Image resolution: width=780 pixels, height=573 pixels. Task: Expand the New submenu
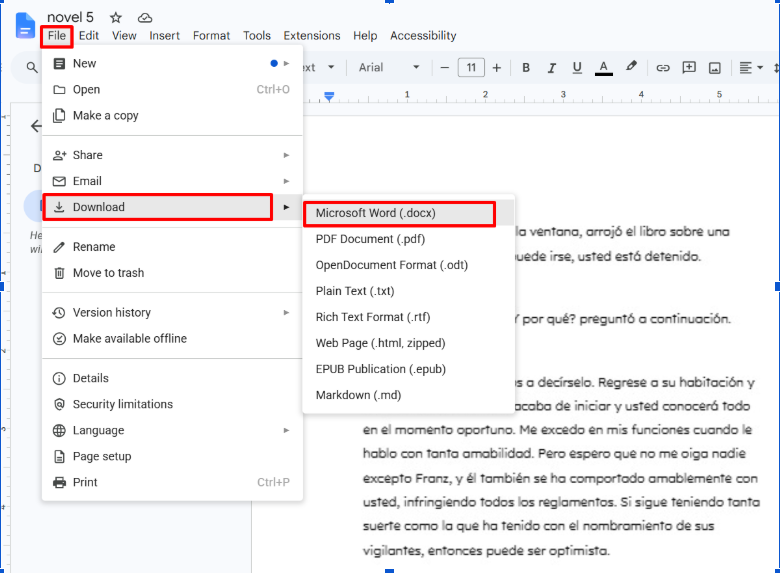click(172, 64)
